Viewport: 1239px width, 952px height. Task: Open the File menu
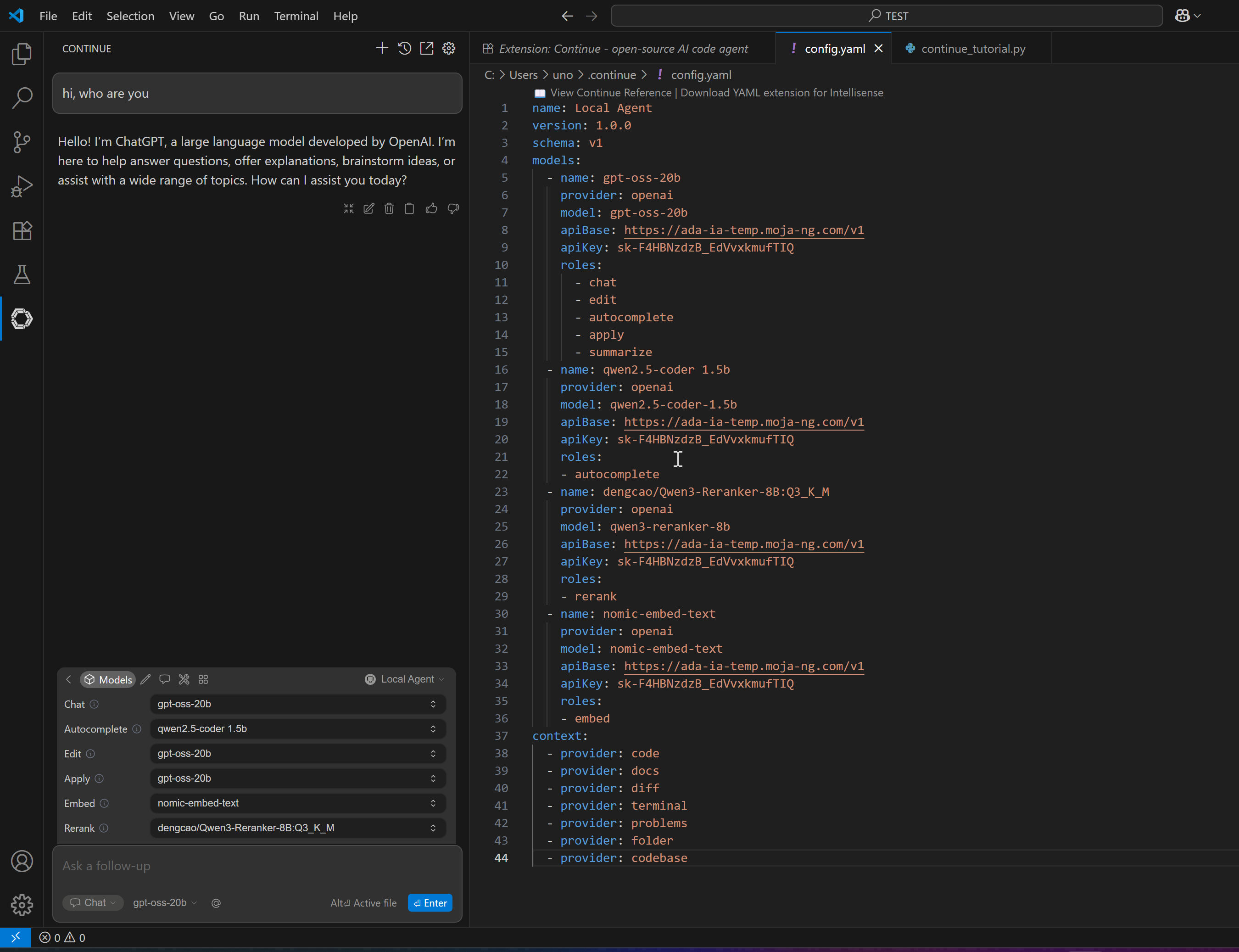48,16
